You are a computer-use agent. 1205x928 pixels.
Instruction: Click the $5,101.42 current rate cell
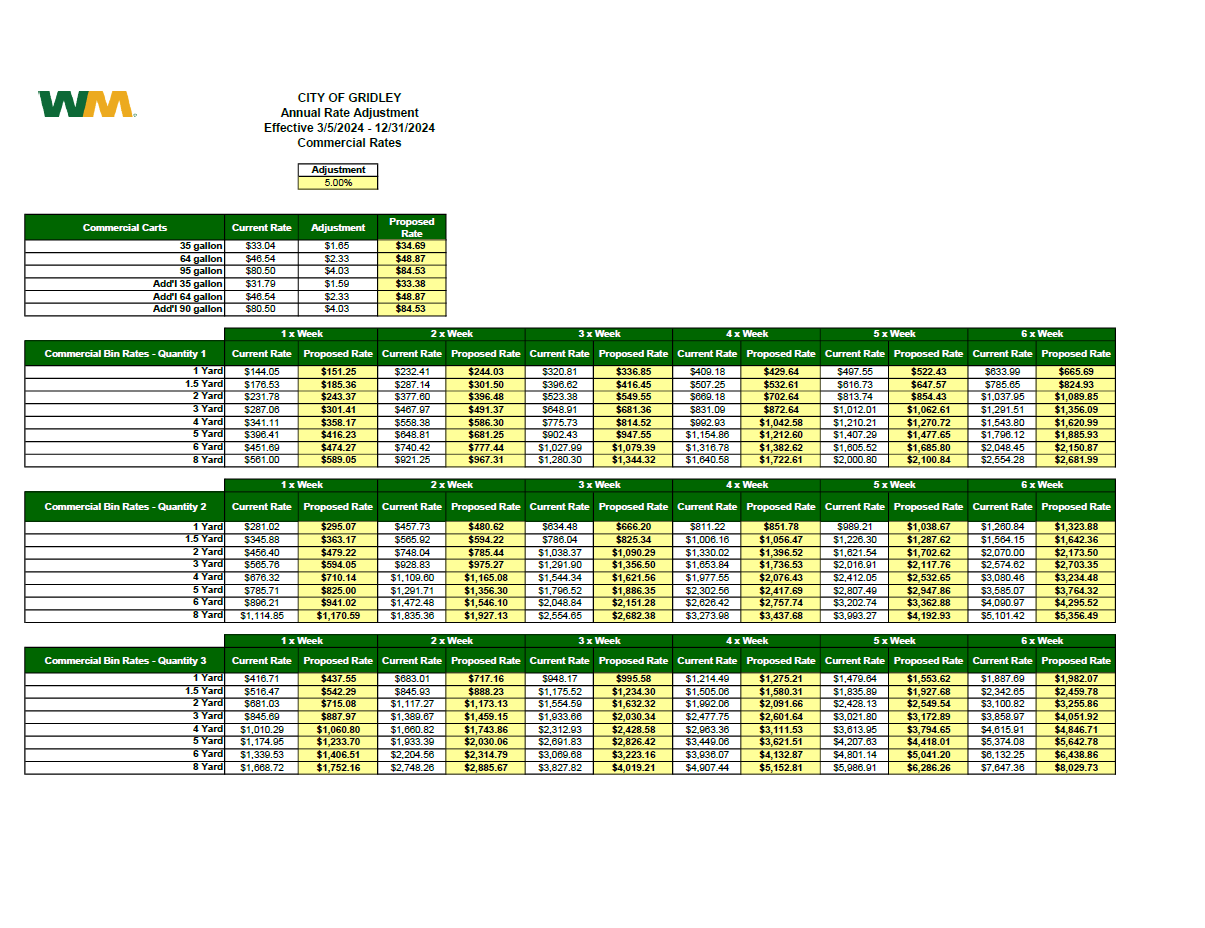pos(1002,615)
